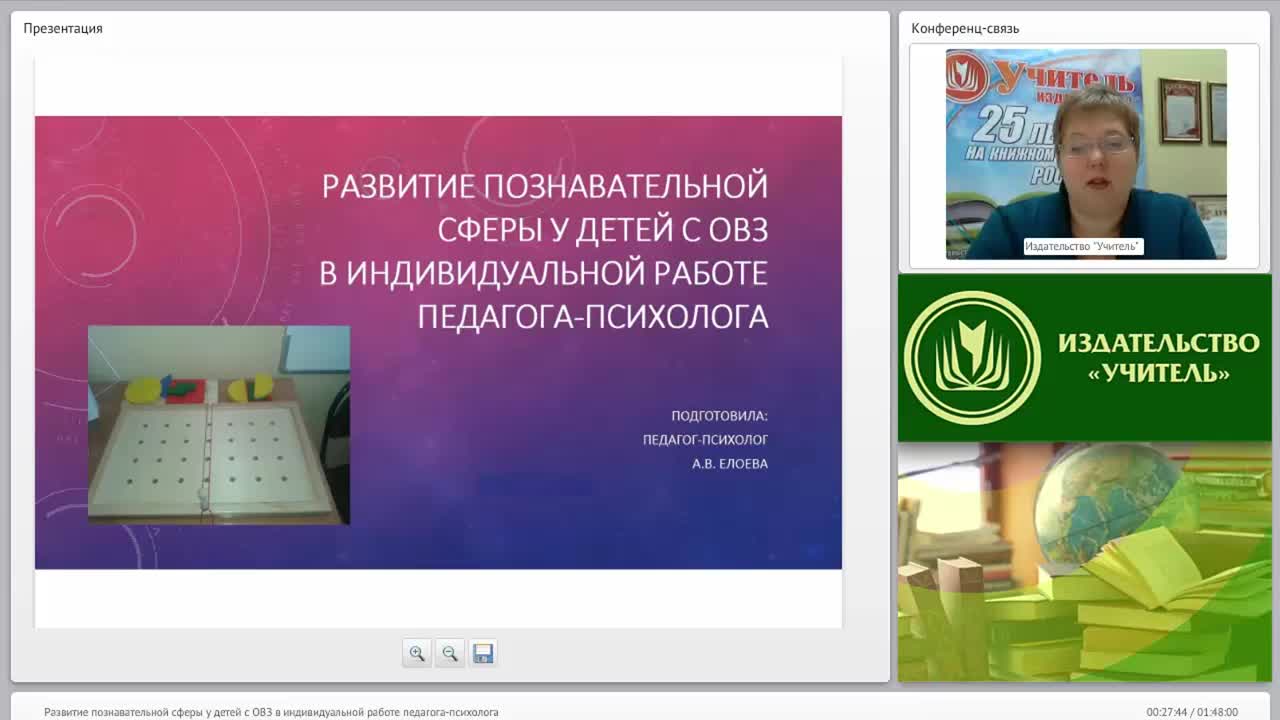This screenshot has width=1280, height=720.
Task: Click the playback time 00:27:44 / 01:48:00
Action: 1192,712
